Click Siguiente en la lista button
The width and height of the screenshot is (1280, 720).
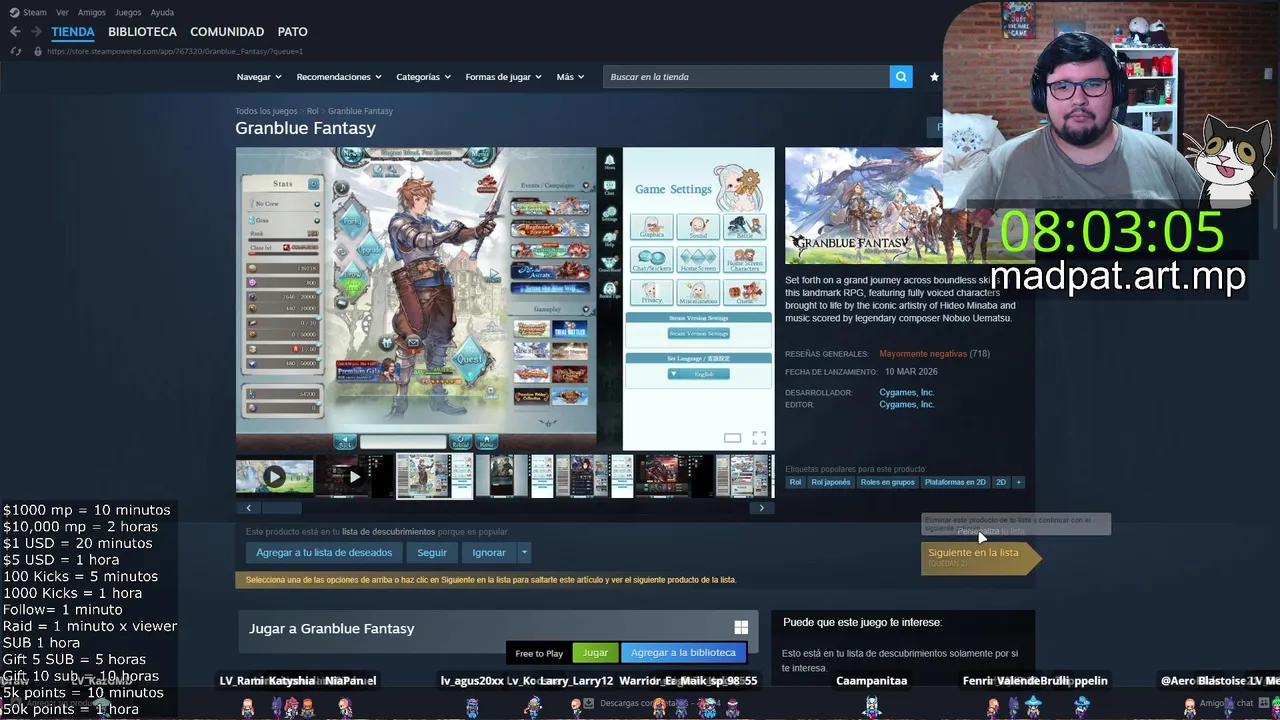(980, 557)
